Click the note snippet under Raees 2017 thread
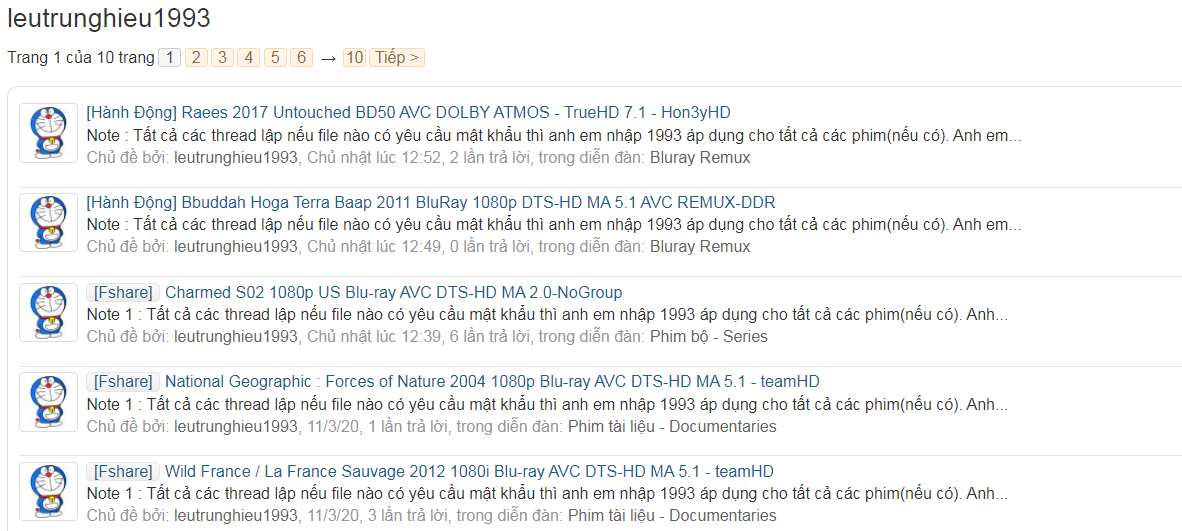 [x=554, y=135]
